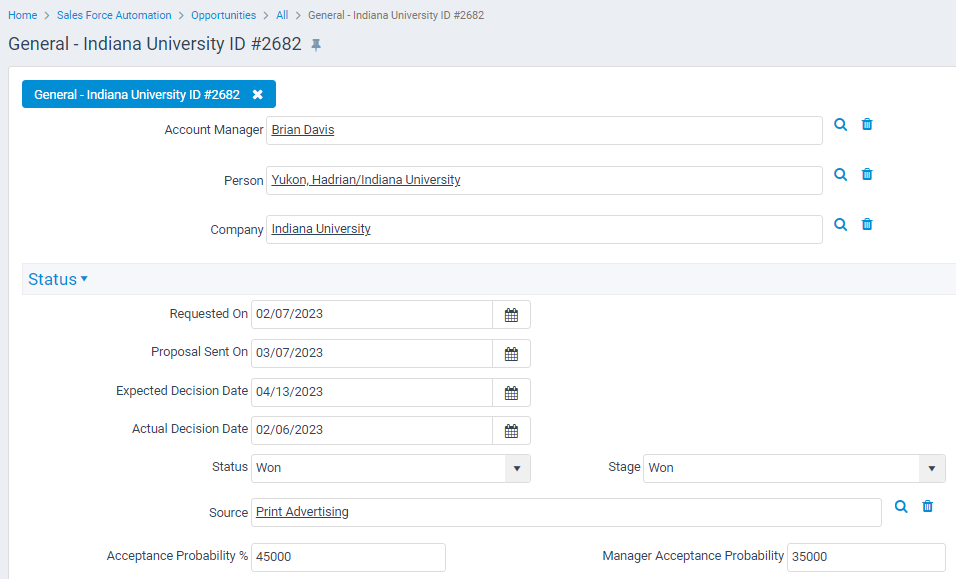
Task: Delete the Source with trash icon
Action: click(x=927, y=506)
